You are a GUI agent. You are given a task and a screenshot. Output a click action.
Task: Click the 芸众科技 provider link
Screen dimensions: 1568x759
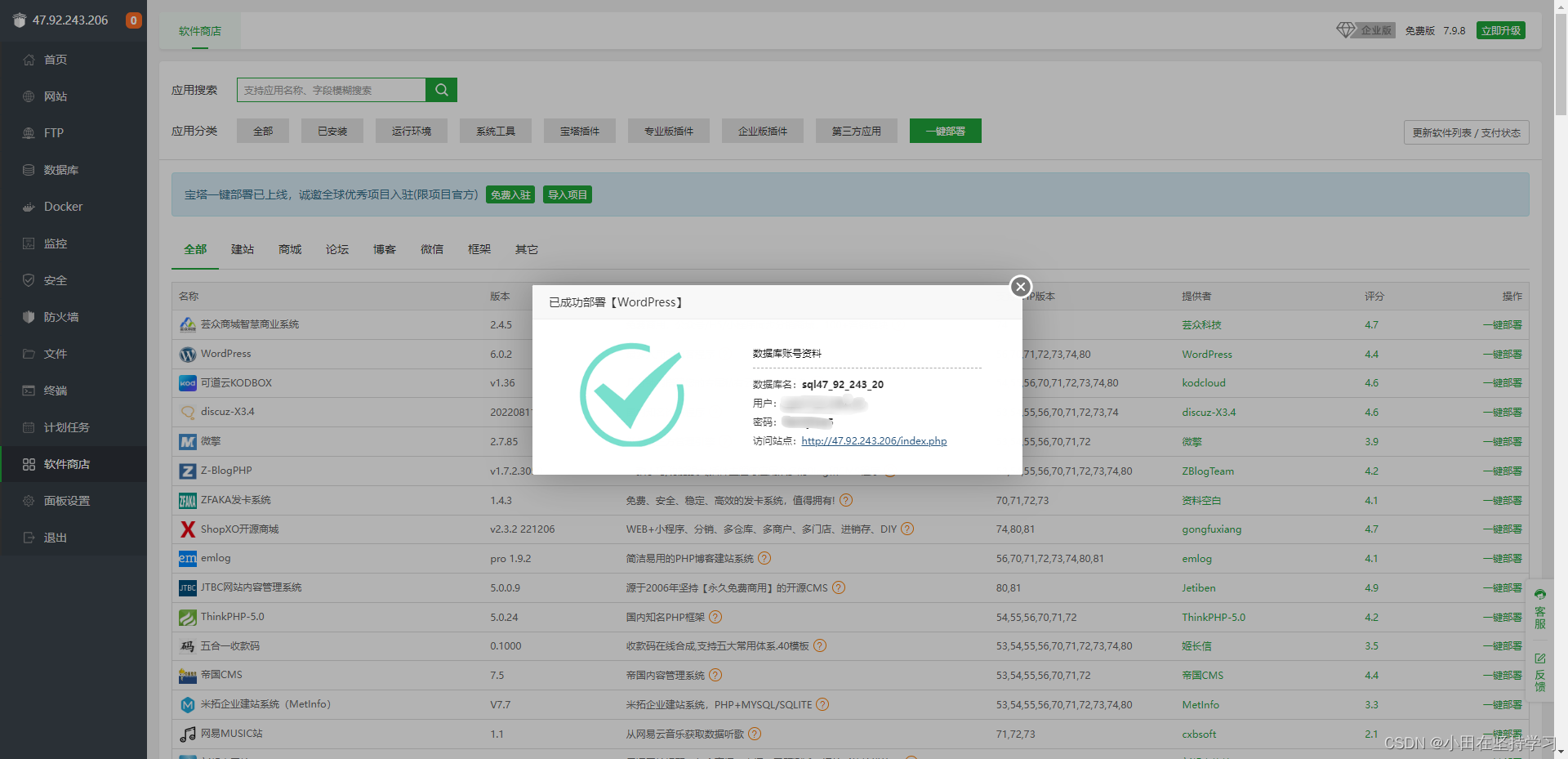1201,325
